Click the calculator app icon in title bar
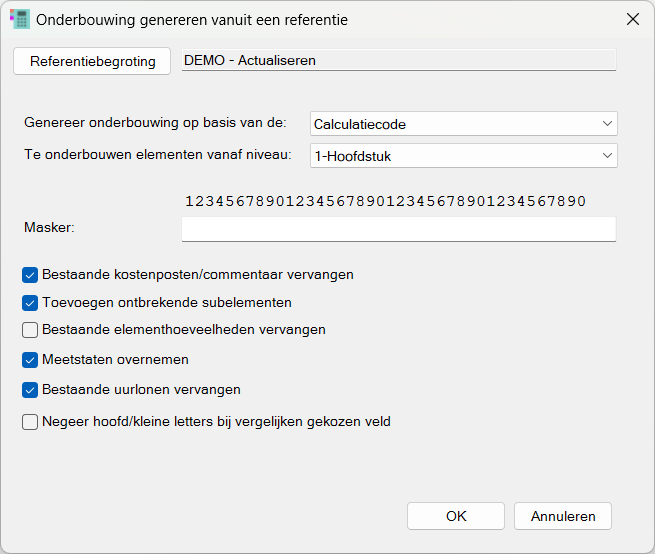This screenshot has height=554, width=655. (x=20, y=19)
